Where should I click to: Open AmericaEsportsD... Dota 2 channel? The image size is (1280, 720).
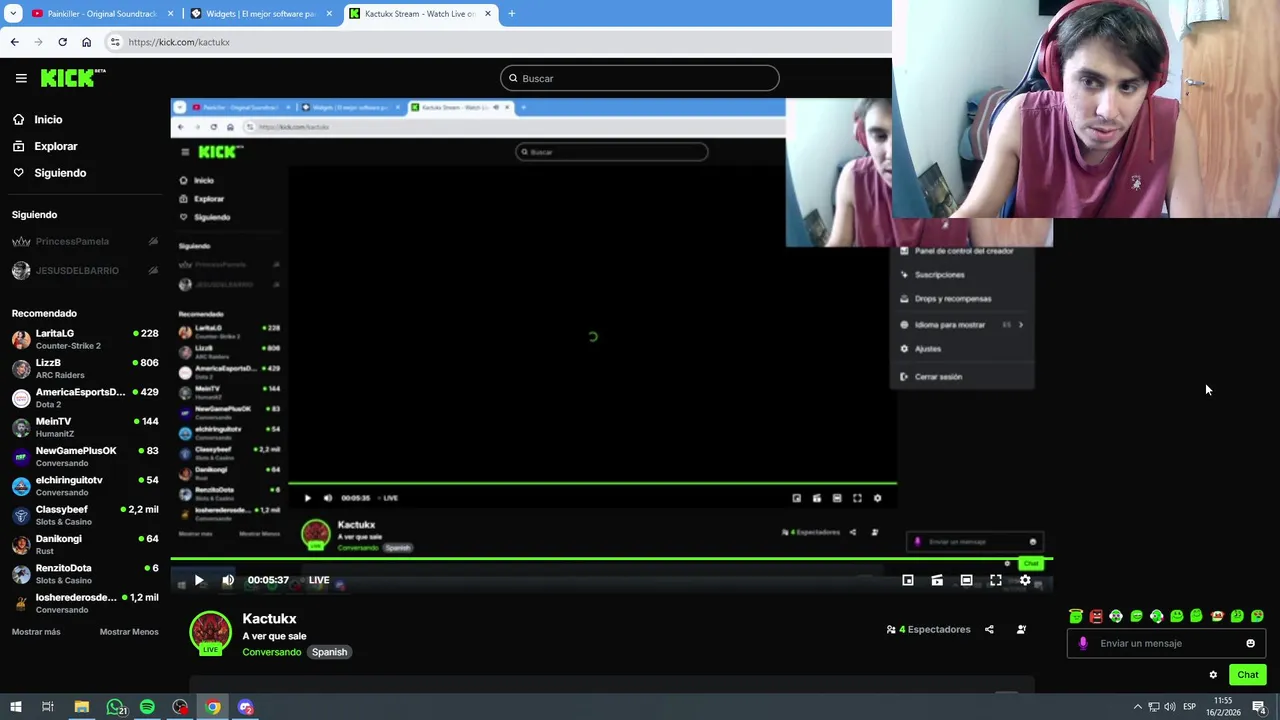(85, 398)
